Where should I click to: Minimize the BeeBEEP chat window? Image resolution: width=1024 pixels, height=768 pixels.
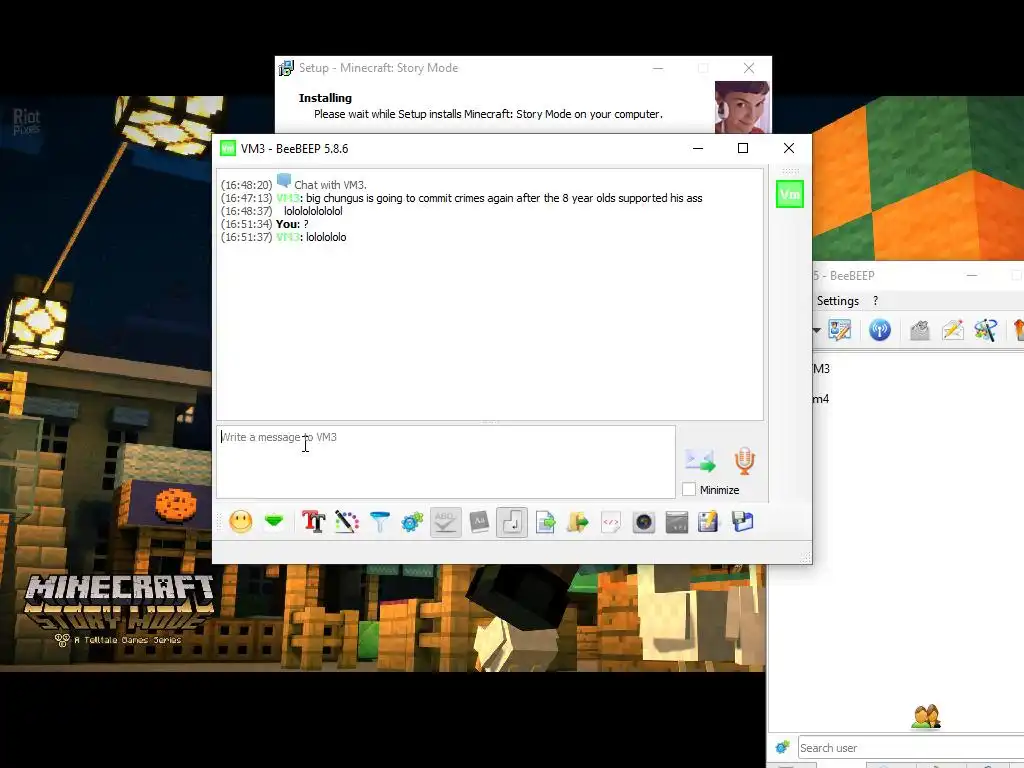point(698,148)
